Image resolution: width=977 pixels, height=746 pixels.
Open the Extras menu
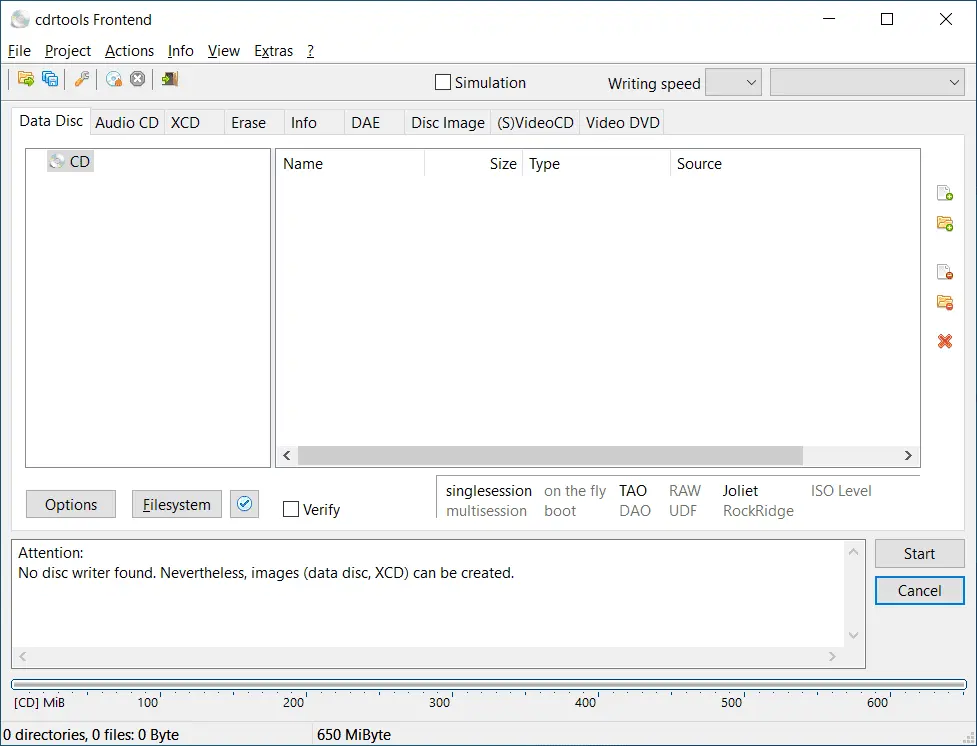(x=274, y=51)
